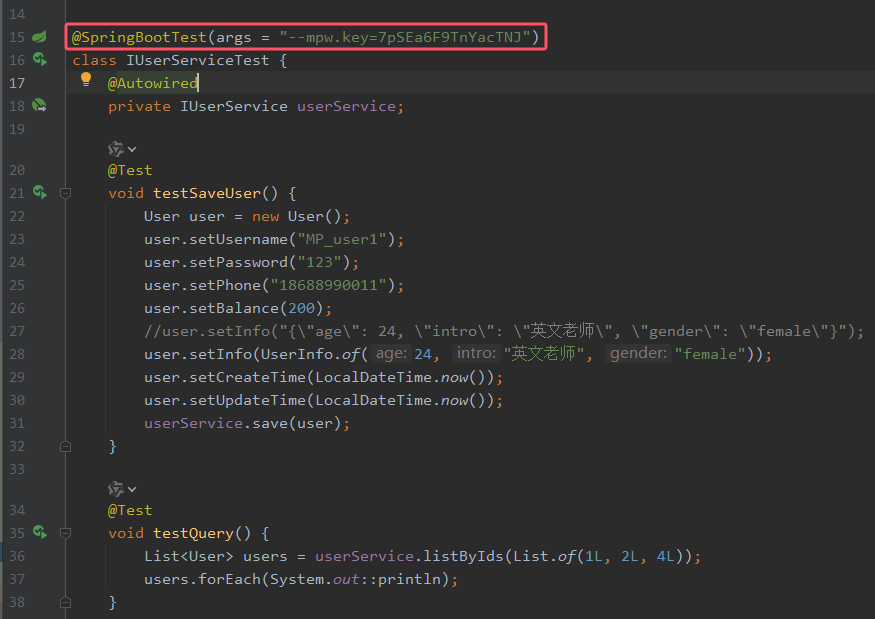The image size is (875, 619).
Task: Click the "123" password string
Action: point(320,262)
